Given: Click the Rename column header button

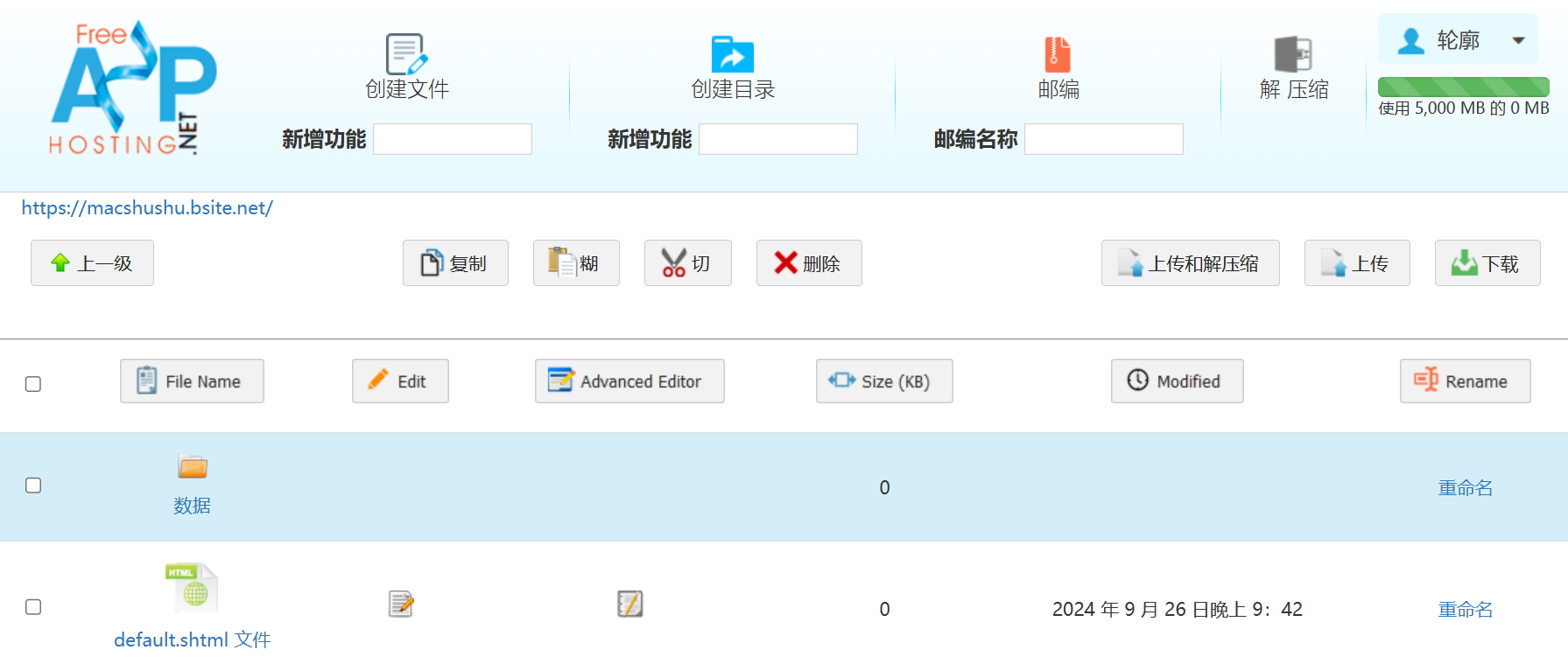Looking at the screenshot, I should [1466, 381].
